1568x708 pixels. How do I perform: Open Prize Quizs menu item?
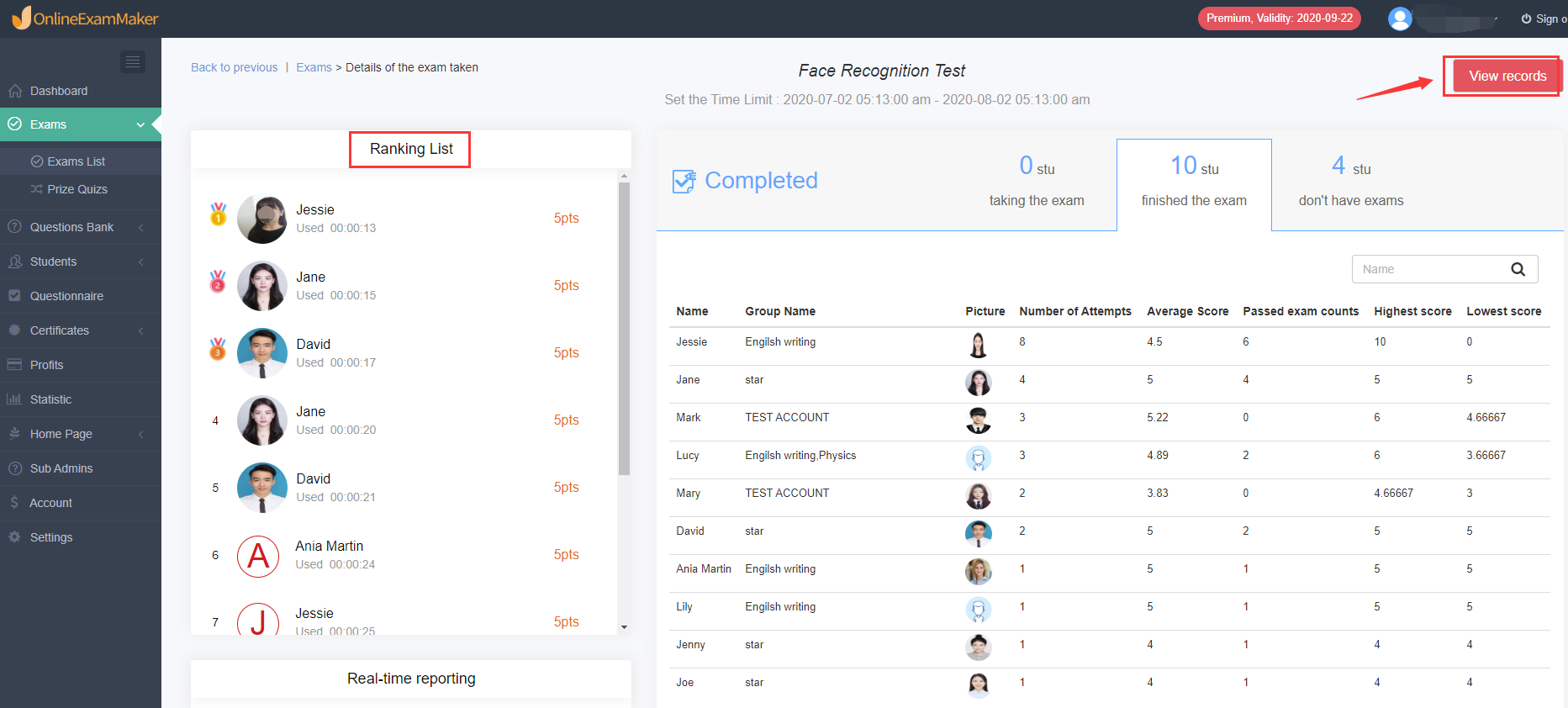77,189
